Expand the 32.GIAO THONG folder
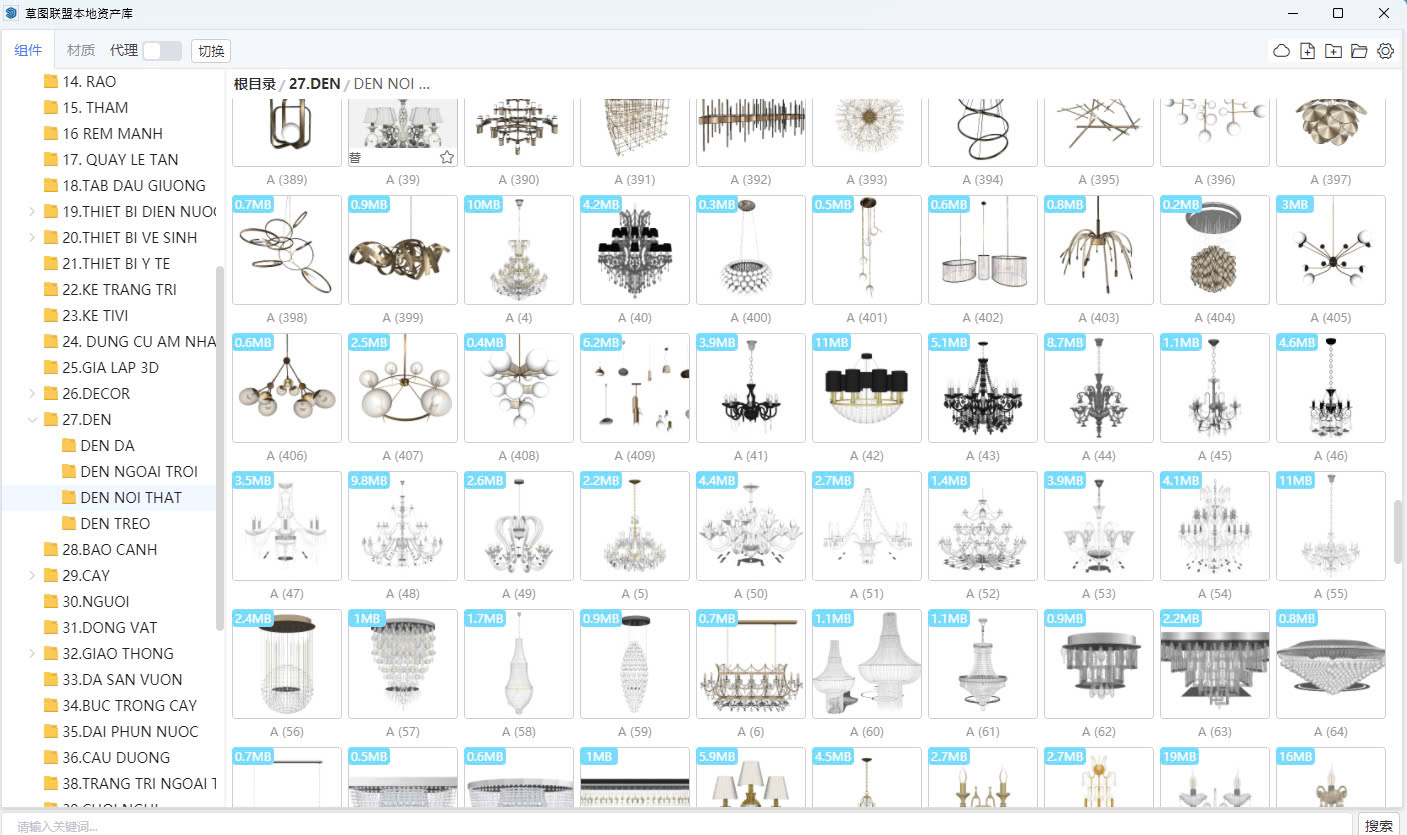Screen dimensions: 1407x835 point(32,654)
